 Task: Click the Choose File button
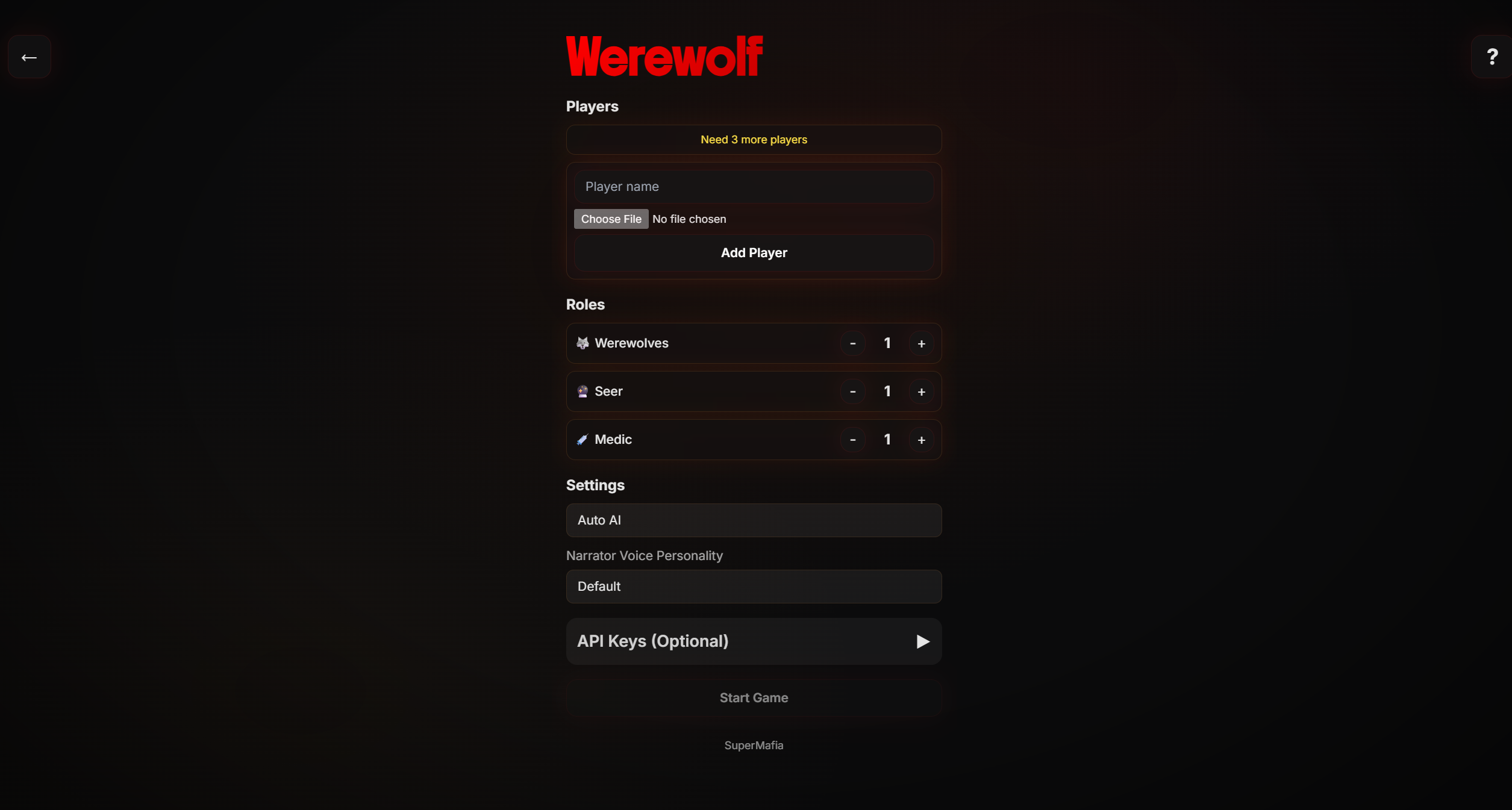click(611, 219)
